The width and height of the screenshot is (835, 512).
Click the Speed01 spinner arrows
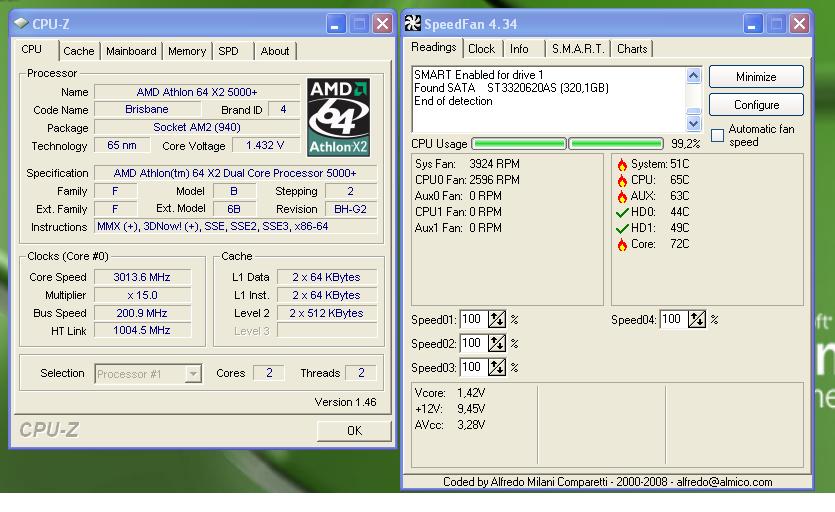497,320
